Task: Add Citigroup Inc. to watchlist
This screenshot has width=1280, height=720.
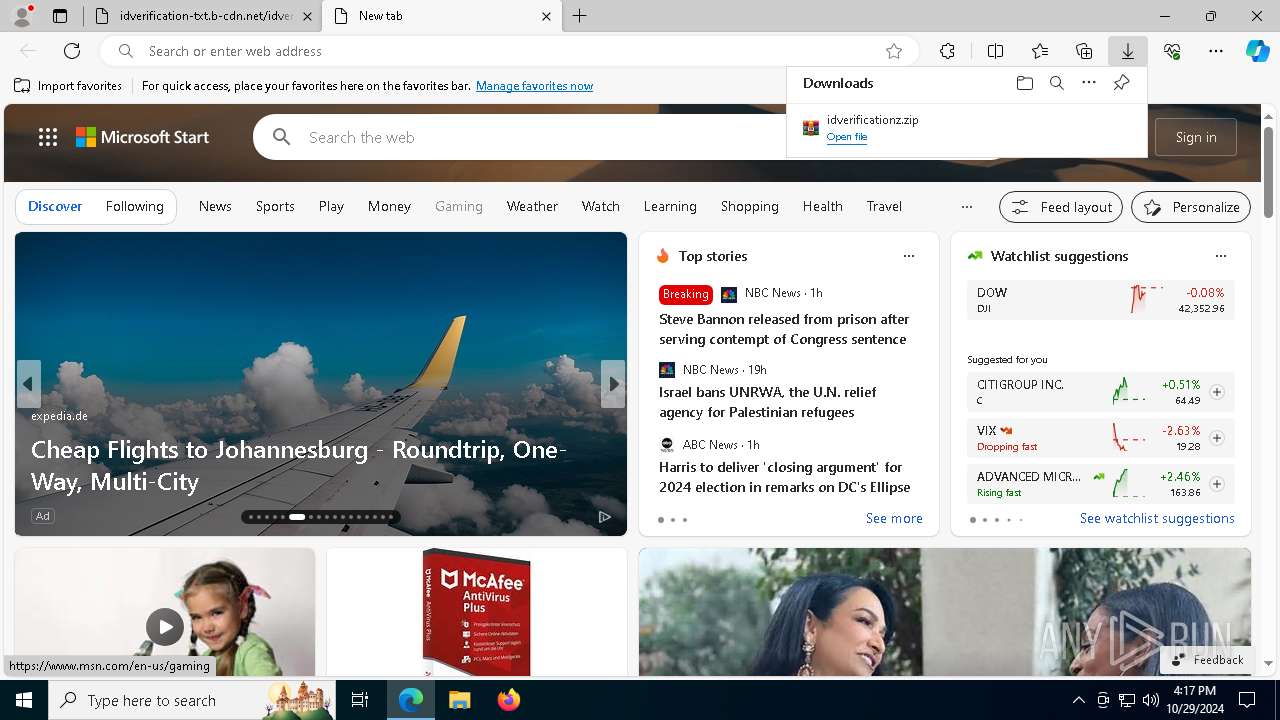Action: (x=1216, y=392)
